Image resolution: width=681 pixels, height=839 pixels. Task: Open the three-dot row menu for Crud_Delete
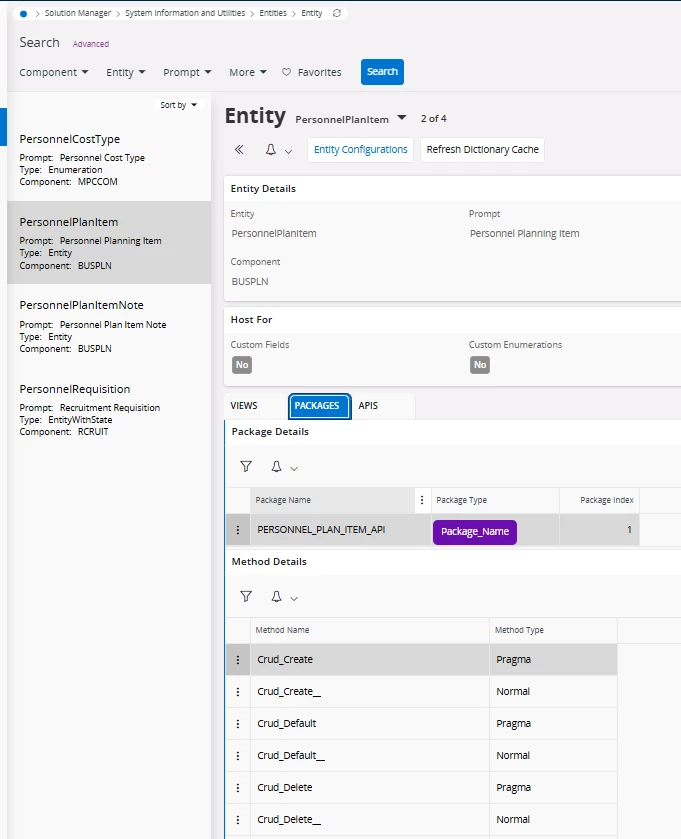238,788
